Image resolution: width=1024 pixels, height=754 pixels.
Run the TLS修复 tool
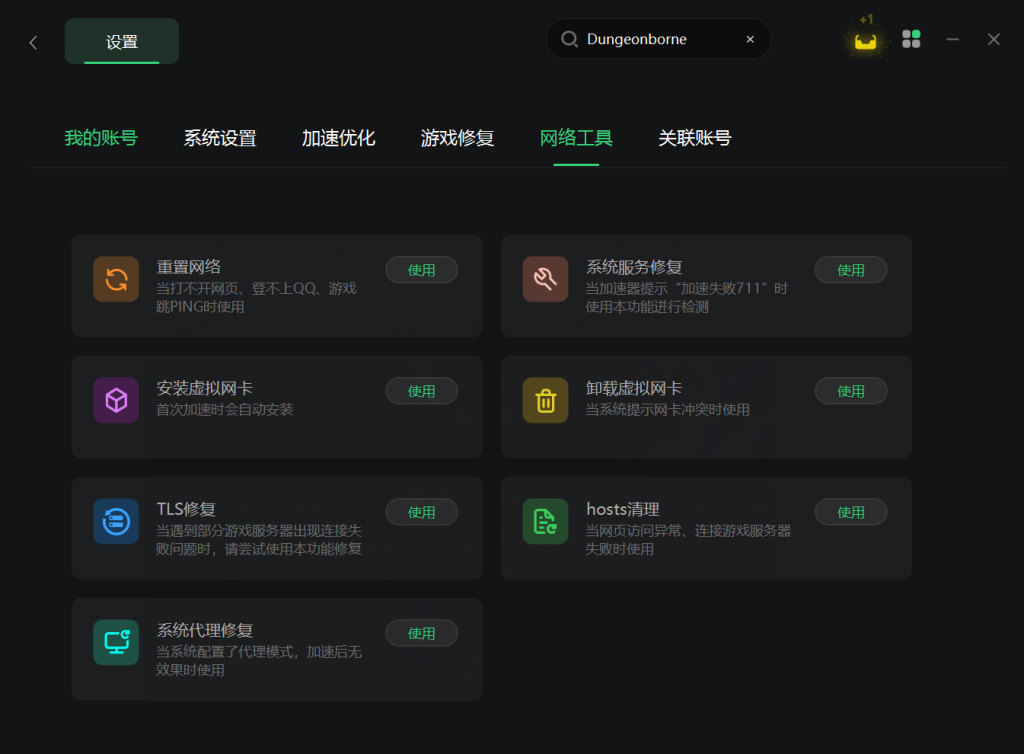[422, 512]
